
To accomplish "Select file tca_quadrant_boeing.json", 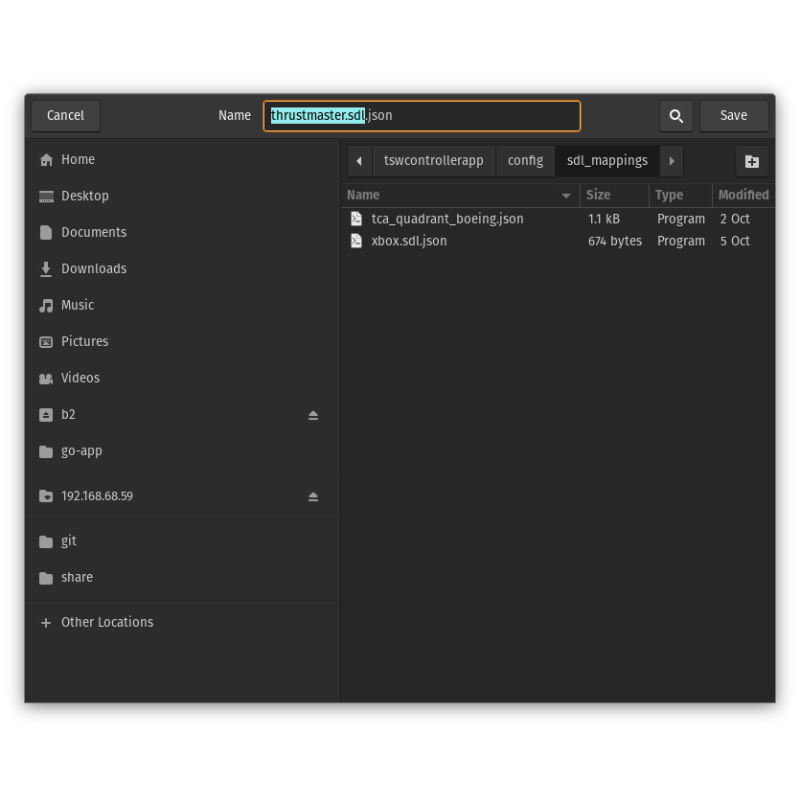I will click(x=558, y=219).
